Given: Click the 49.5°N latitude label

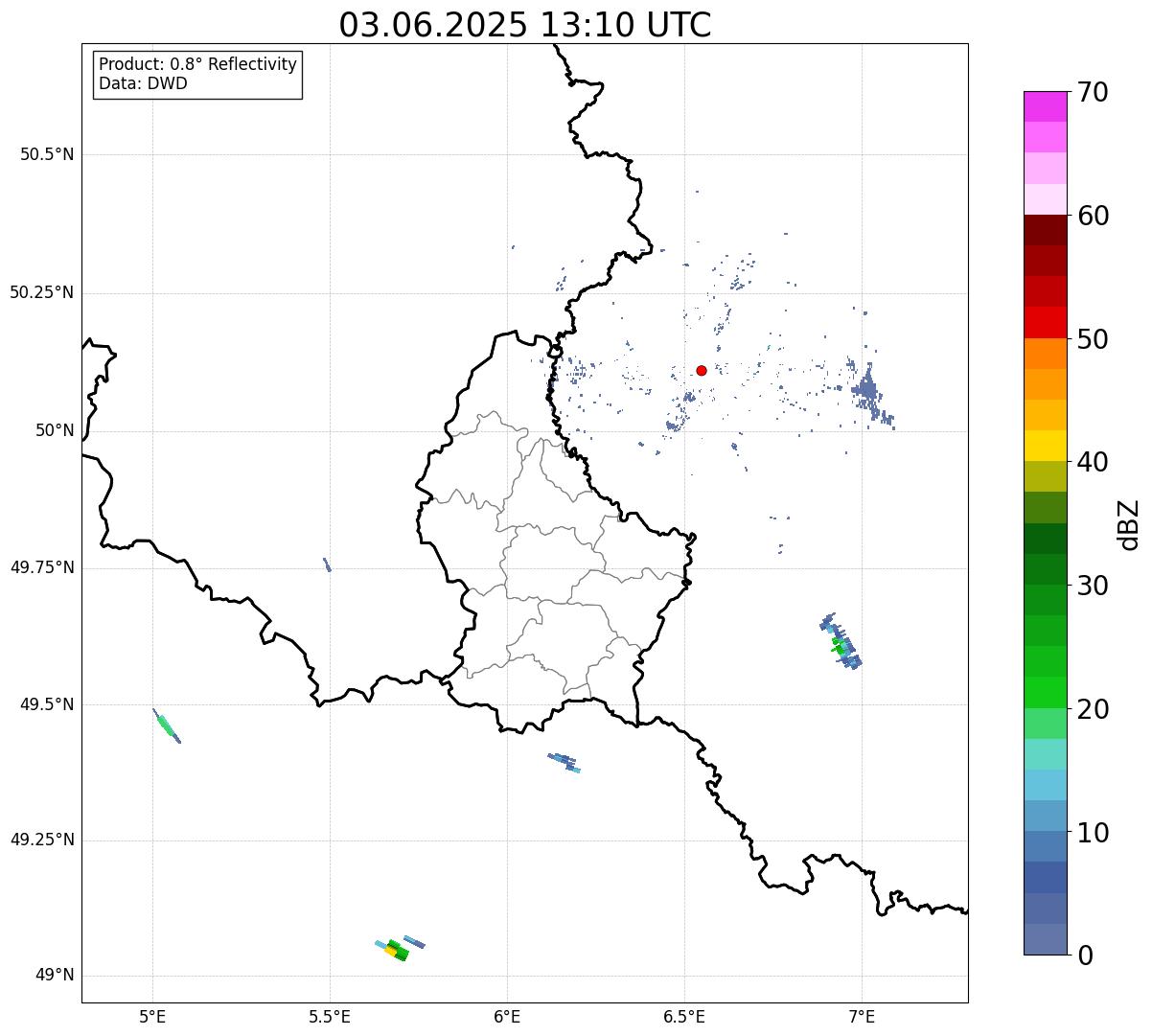Looking at the screenshot, I should point(47,704).
